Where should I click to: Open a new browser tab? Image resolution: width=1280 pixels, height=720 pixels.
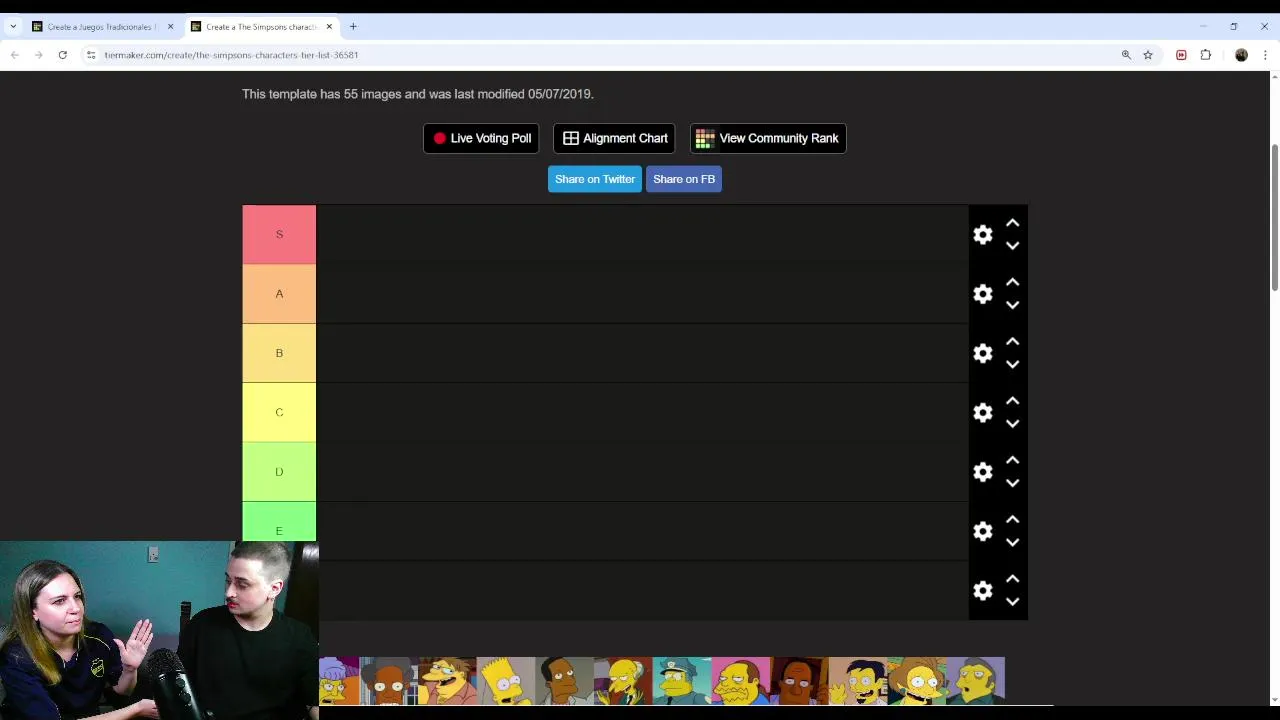tap(353, 27)
